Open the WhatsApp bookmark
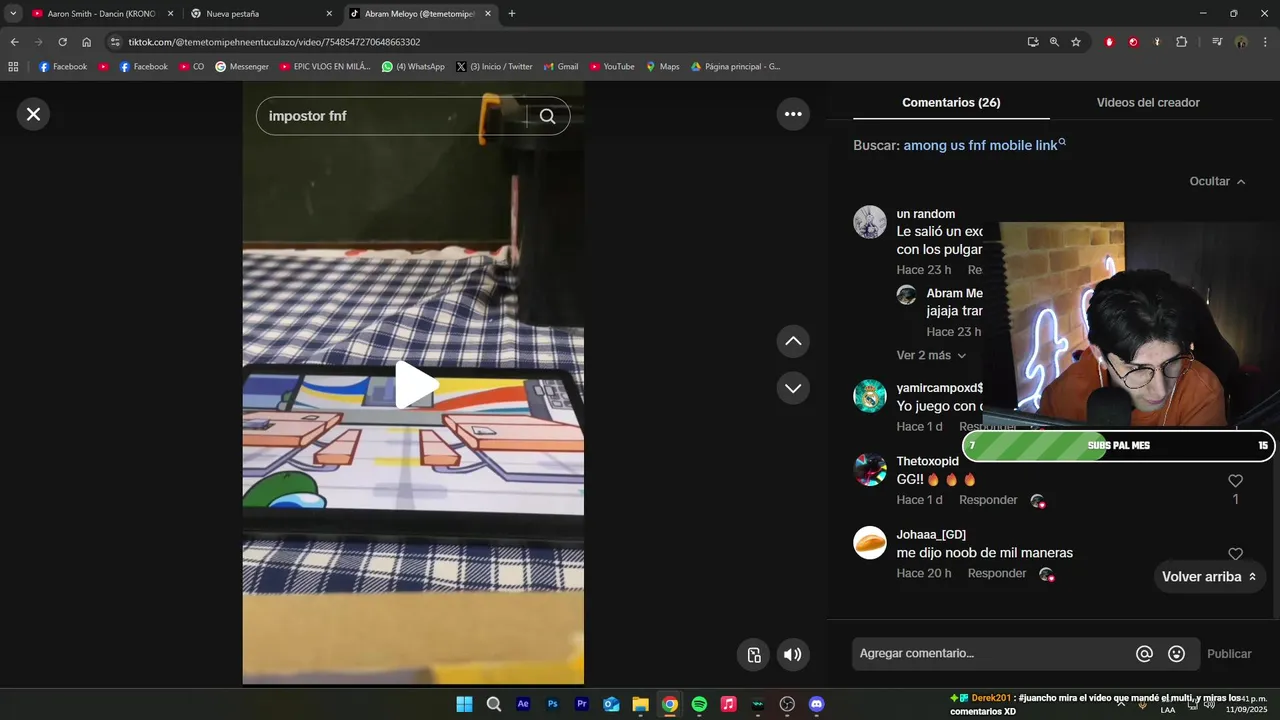The height and width of the screenshot is (720, 1280). pos(412,67)
